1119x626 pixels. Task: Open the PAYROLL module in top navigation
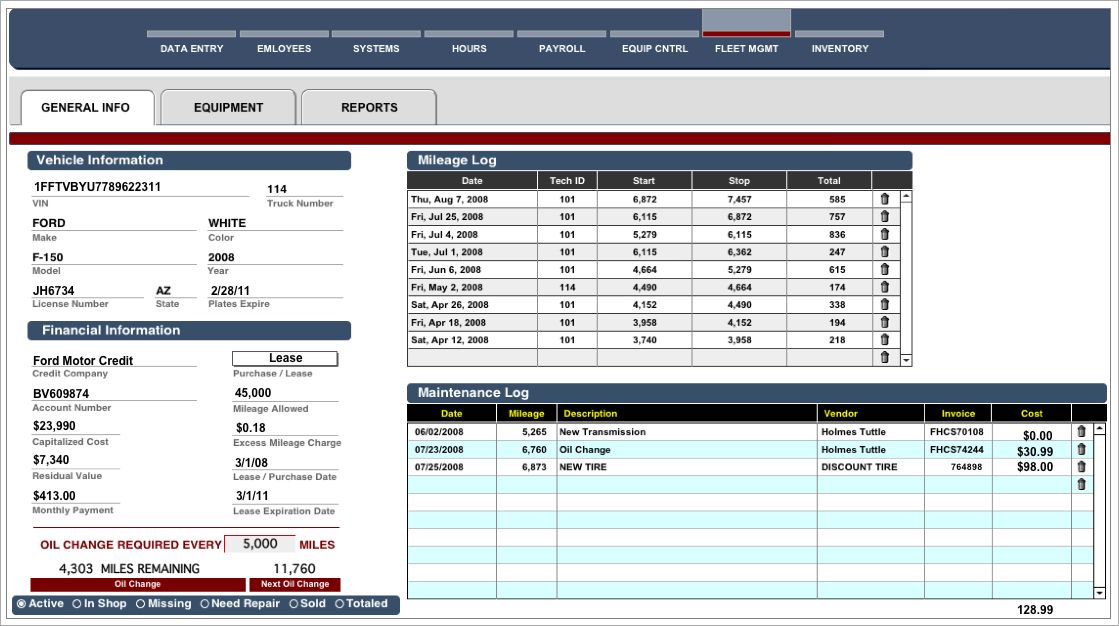click(x=562, y=48)
